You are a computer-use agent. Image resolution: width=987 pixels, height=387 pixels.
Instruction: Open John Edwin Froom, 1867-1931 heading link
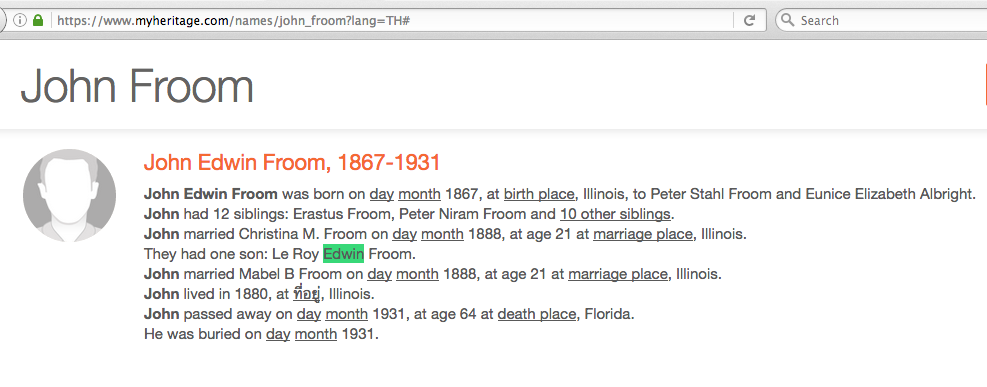click(291, 162)
